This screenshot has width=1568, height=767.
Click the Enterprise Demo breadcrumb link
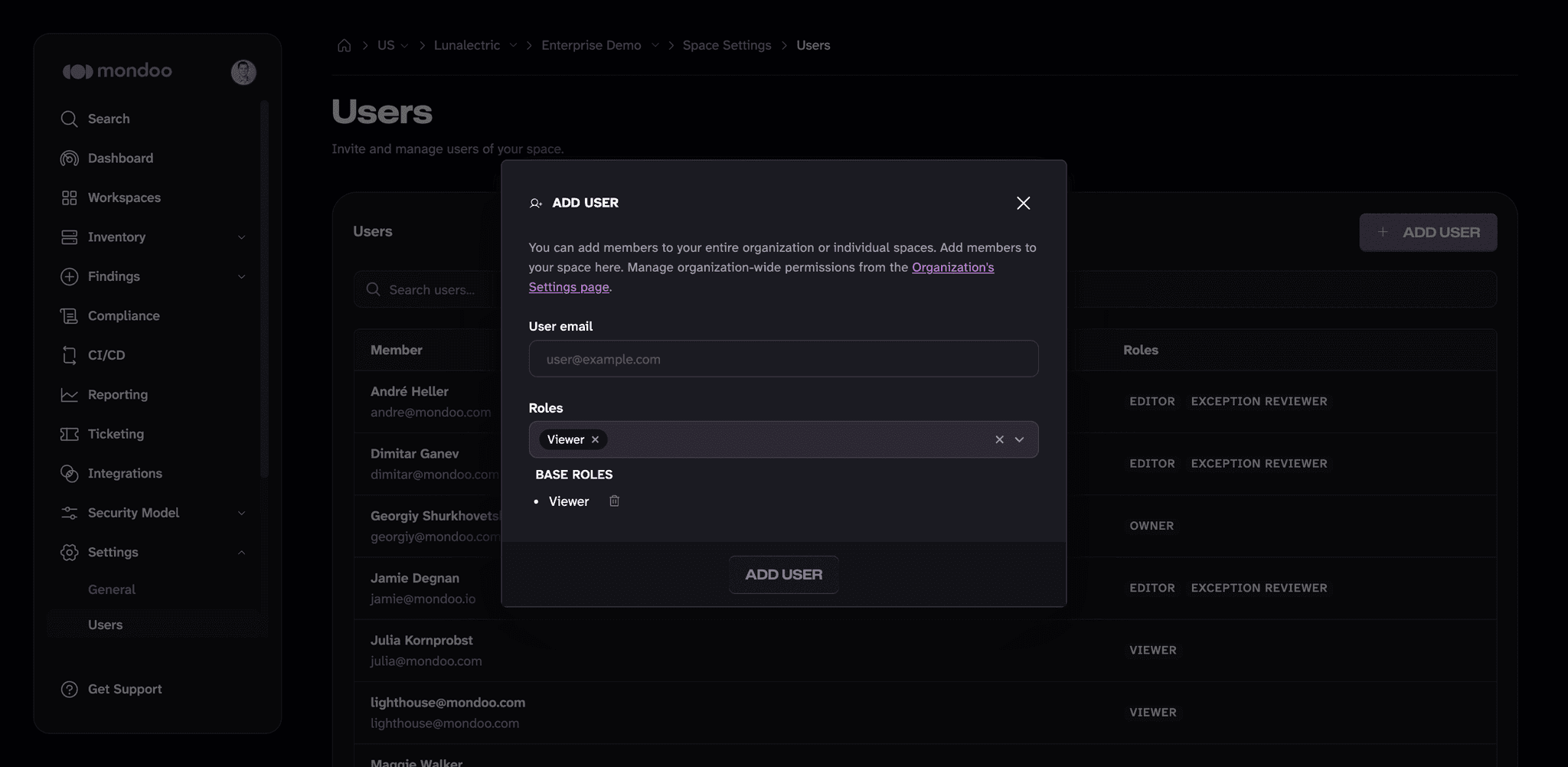pos(591,45)
